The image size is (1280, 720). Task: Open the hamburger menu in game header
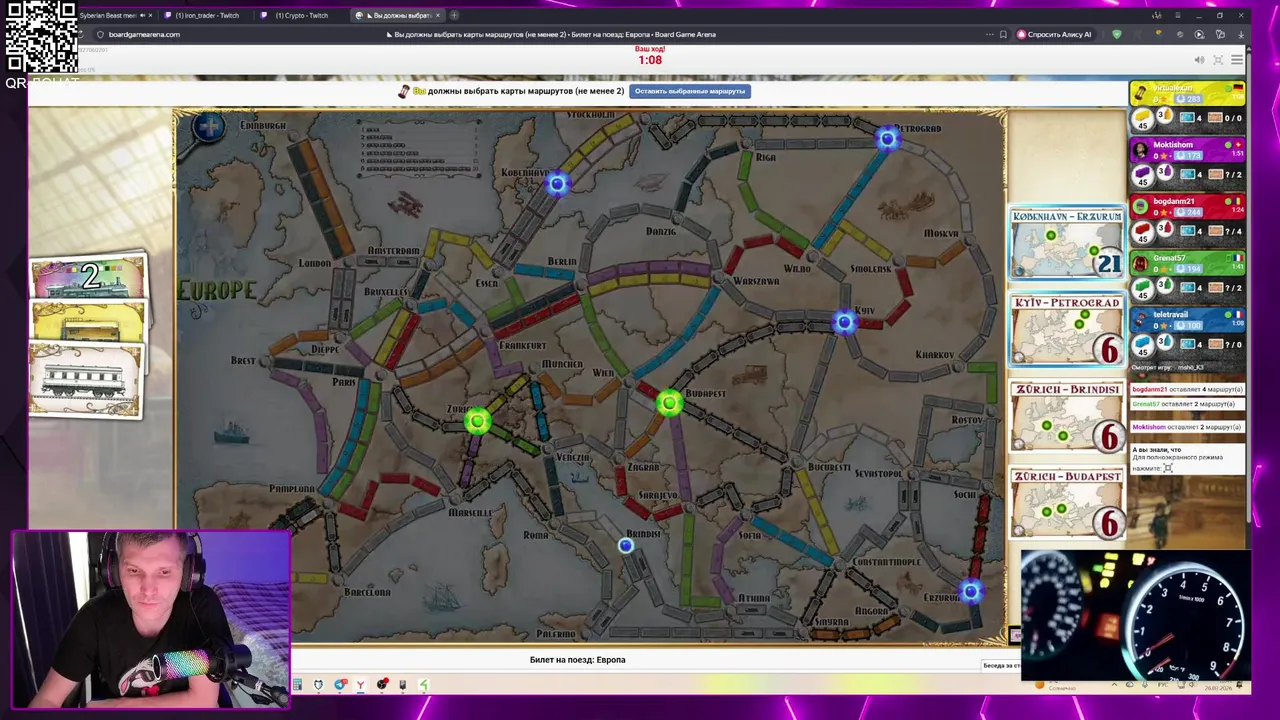pos(1237,60)
